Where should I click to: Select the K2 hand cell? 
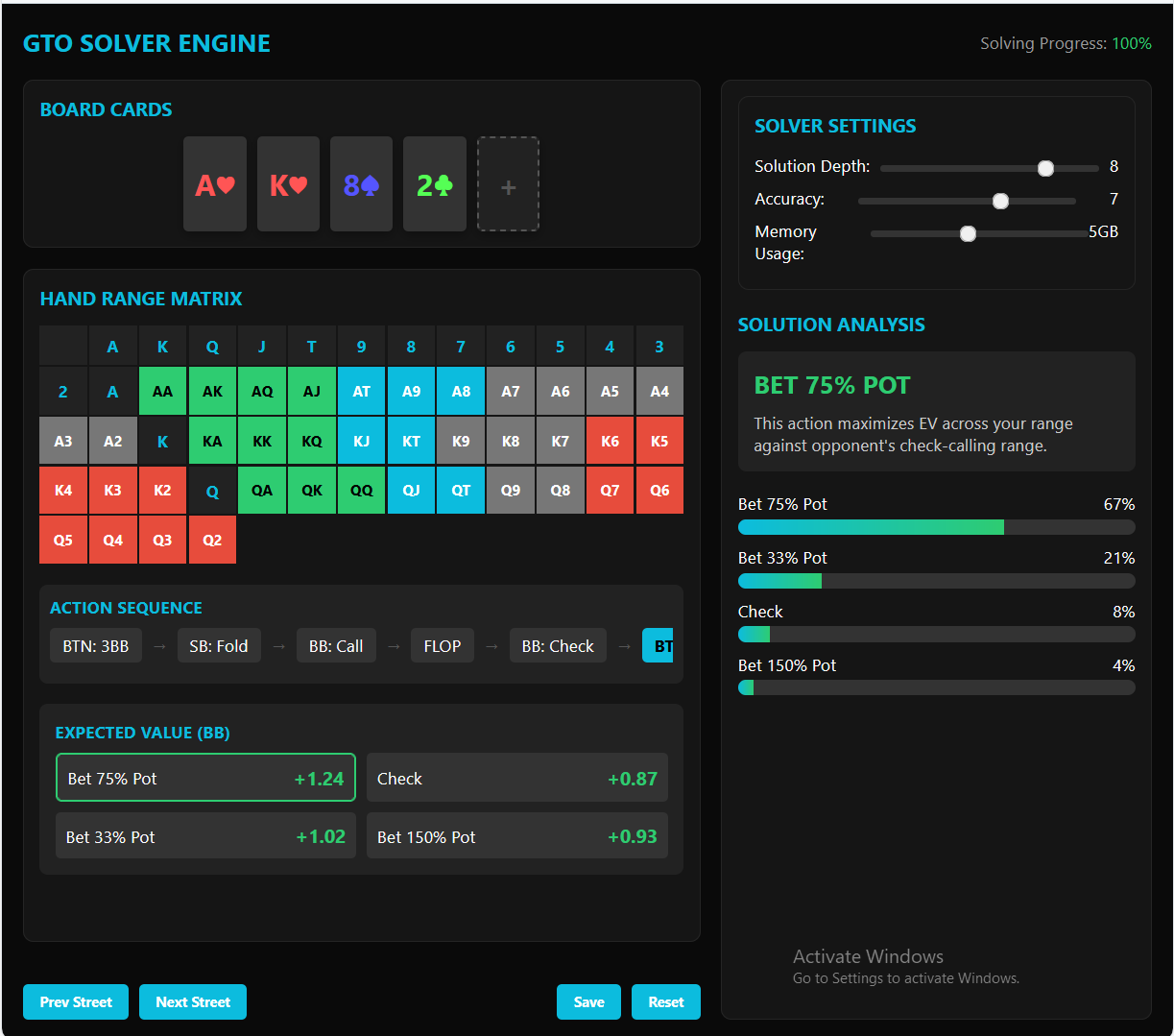click(x=162, y=490)
